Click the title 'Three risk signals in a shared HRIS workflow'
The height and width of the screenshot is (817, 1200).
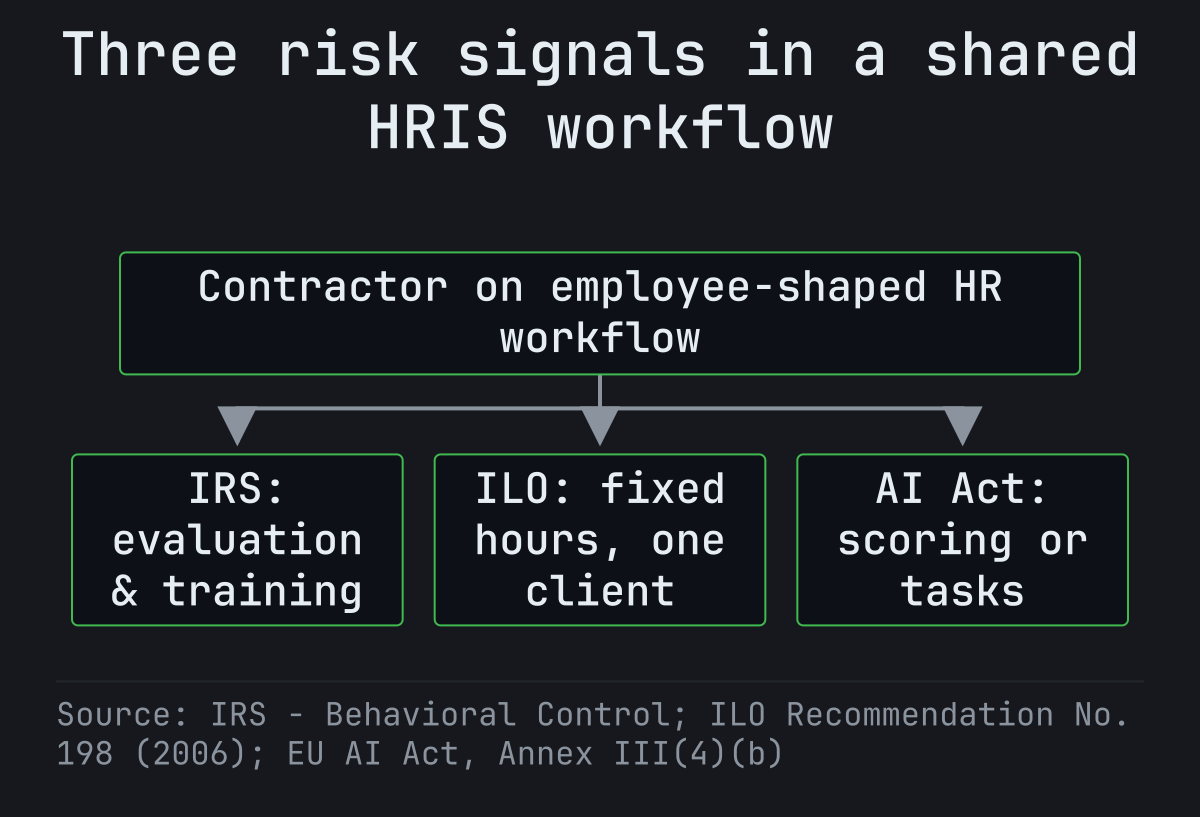[600, 92]
